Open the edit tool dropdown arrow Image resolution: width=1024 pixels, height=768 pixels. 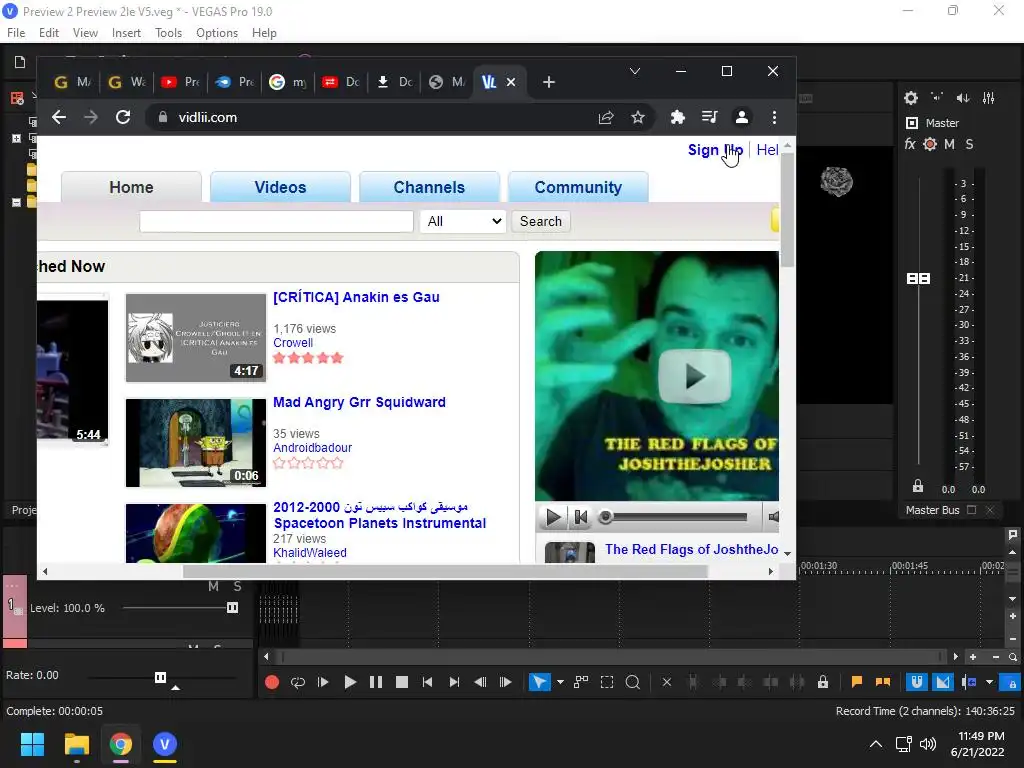(560, 682)
